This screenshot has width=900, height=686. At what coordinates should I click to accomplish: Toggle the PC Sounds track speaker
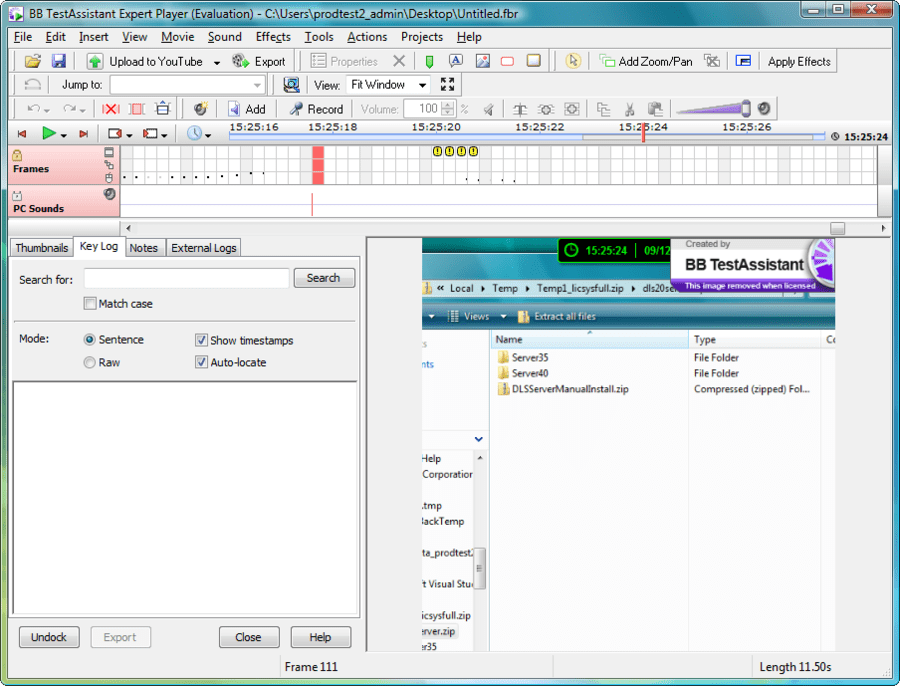tap(109, 194)
